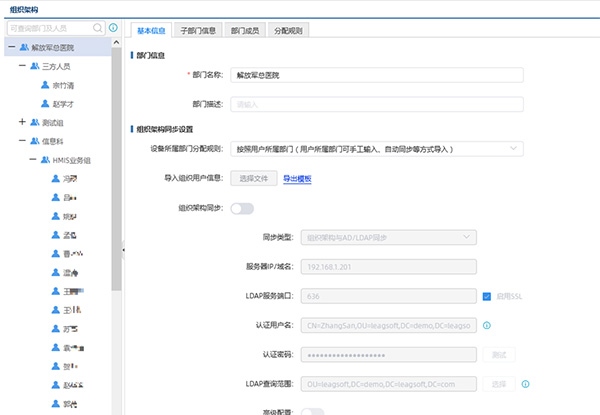The width and height of the screenshot is (600, 415).
Task: Enable the 组织架构同步 toggle switch
Action: [242, 208]
